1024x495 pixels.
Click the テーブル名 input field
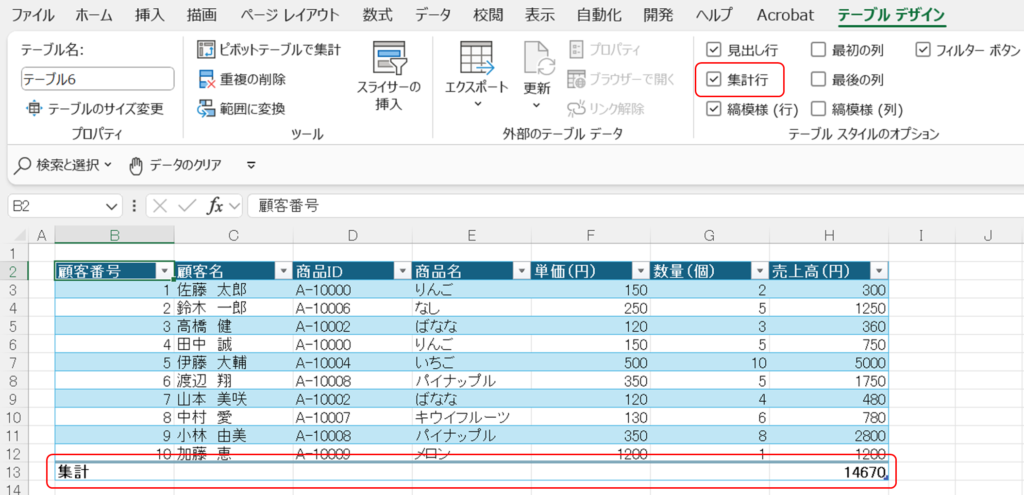coord(97,79)
